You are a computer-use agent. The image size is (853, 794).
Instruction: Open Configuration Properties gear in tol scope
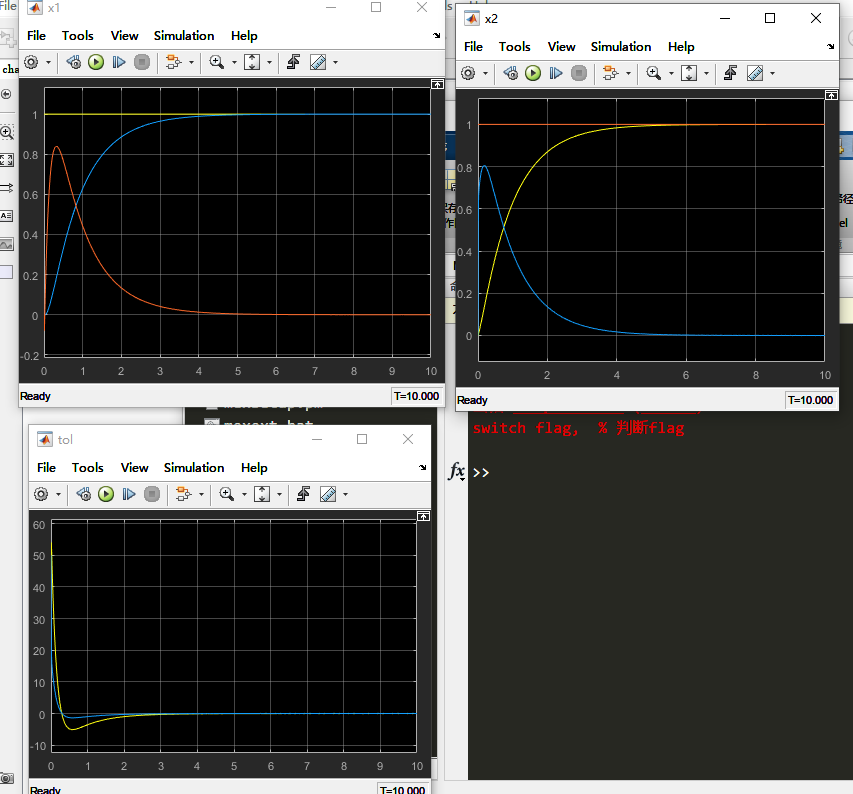(x=41, y=494)
